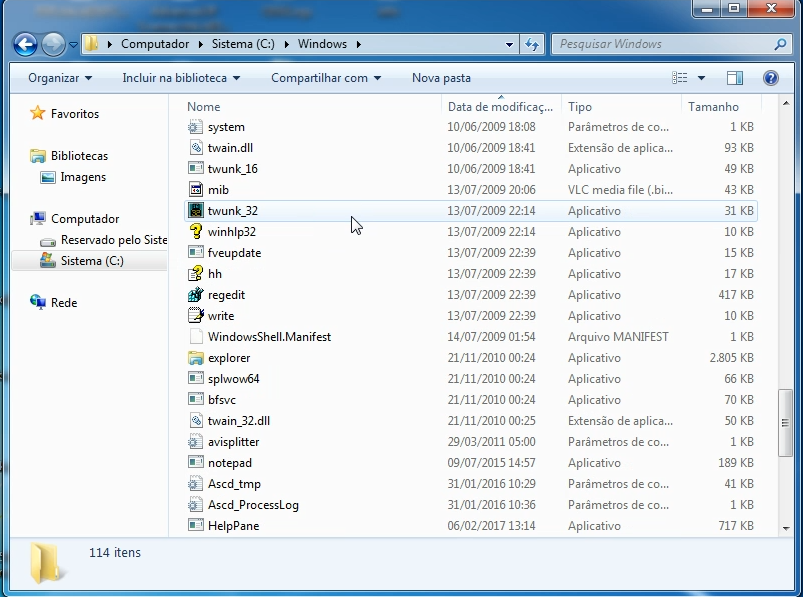Expand the arrow after Sistema (C:) in path
The height and width of the screenshot is (597, 803).
pyautogui.click(x=286, y=44)
